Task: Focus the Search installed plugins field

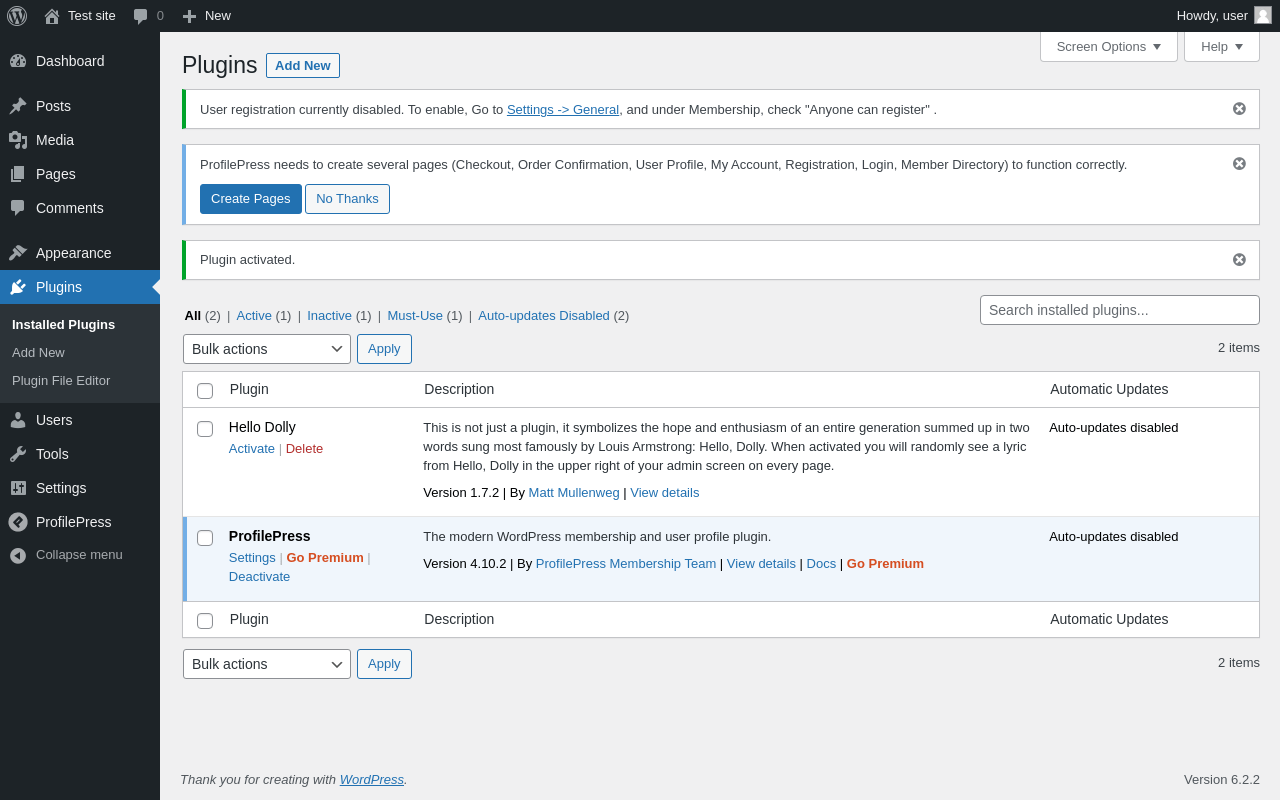Action: pyautogui.click(x=1119, y=310)
